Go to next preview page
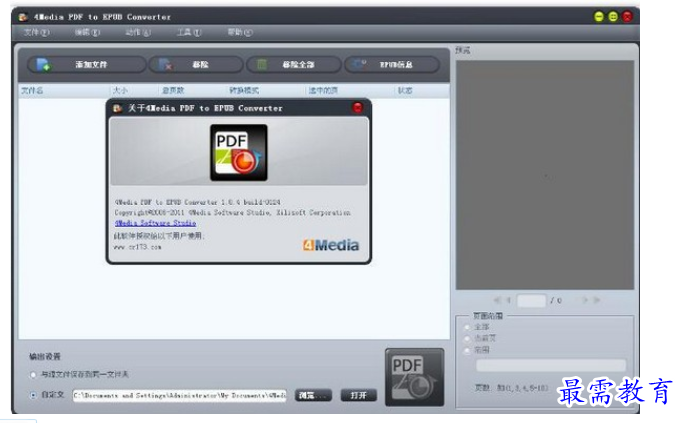This screenshot has width=681, height=423. click(585, 300)
